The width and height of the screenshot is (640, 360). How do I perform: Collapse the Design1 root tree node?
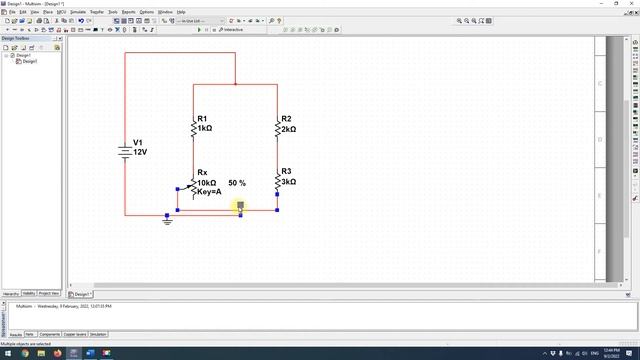pyautogui.click(x=6, y=56)
